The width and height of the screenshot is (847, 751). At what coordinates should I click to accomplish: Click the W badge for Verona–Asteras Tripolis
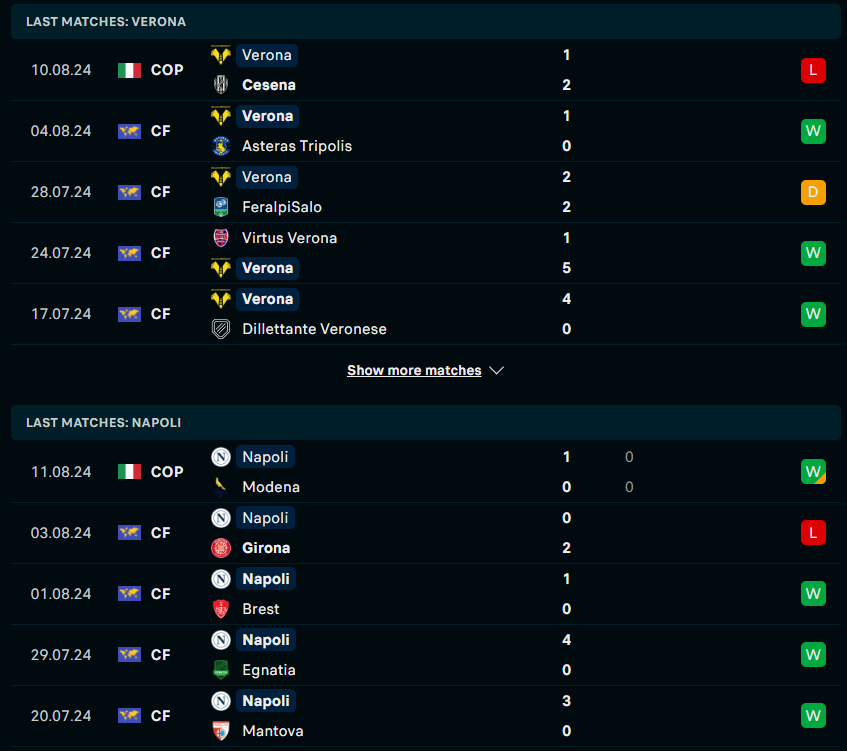click(x=813, y=131)
